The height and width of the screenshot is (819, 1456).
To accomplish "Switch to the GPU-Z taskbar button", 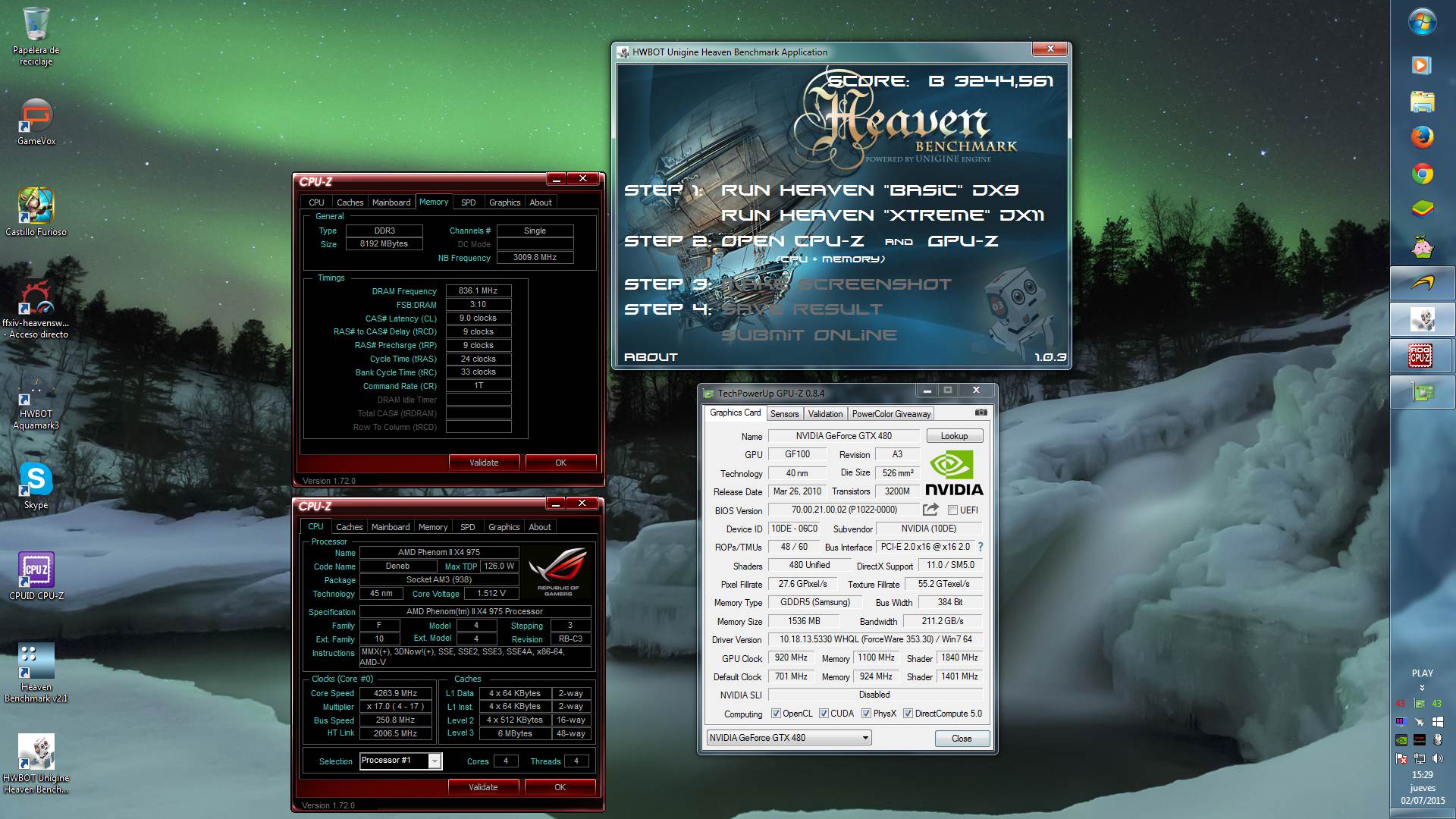I will click(1422, 392).
